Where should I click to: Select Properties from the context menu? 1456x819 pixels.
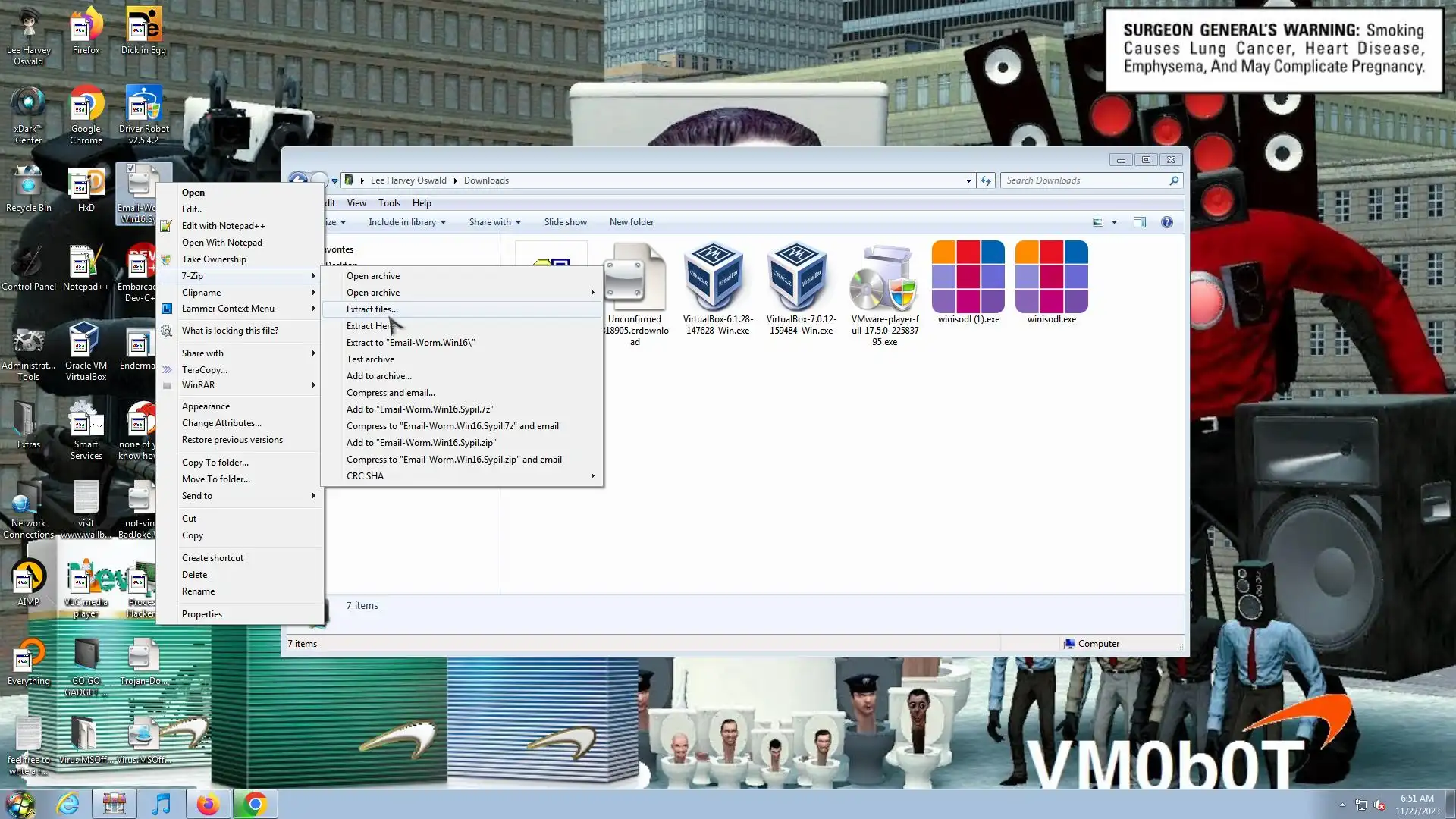pyautogui.click(x=202, y=614)
